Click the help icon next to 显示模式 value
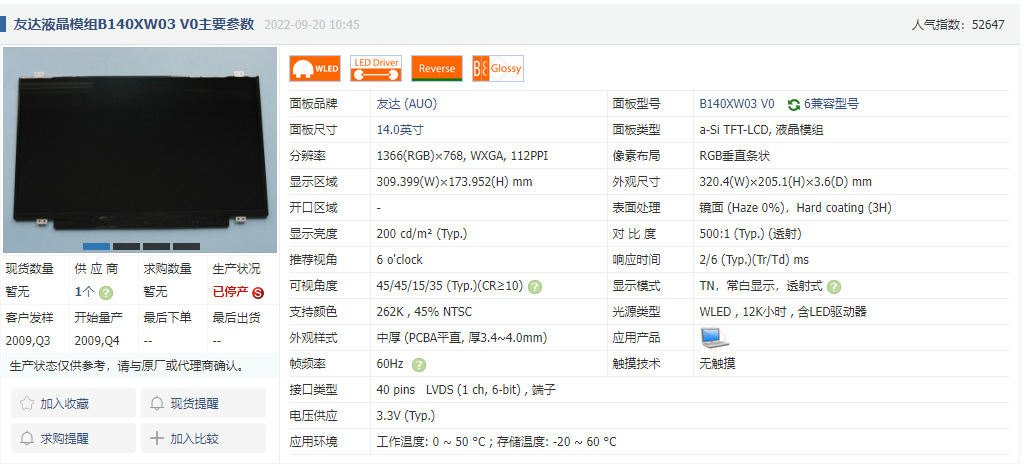 pos(833,286)
